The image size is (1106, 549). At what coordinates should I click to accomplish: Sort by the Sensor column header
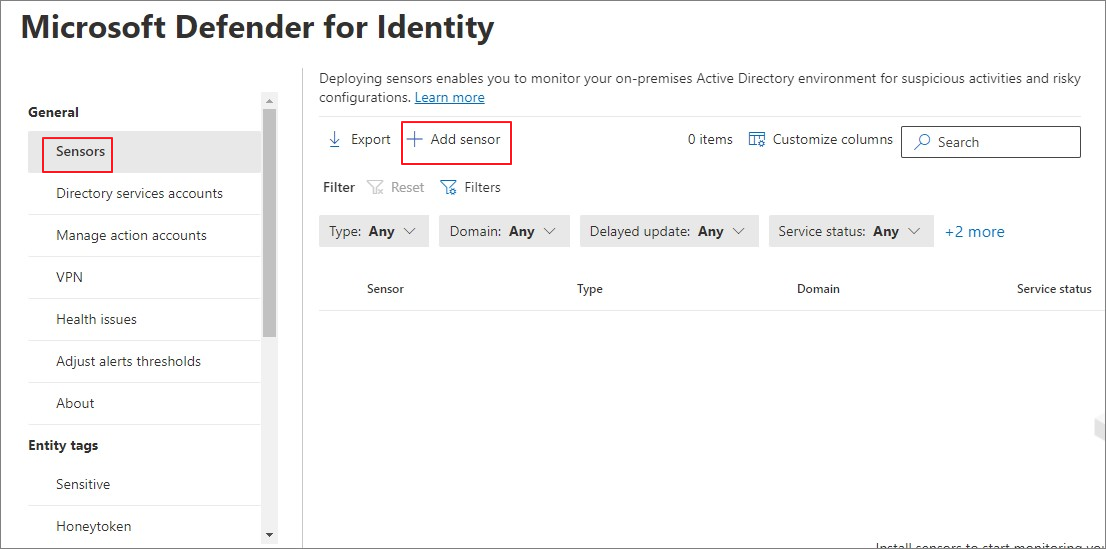tap(385, 289)
